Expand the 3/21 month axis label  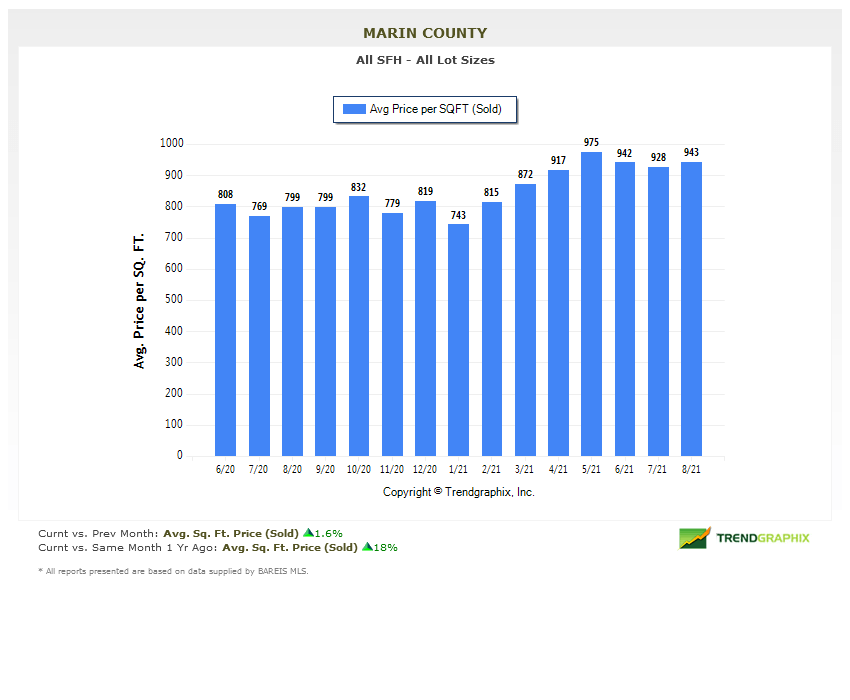pos(524,468)
